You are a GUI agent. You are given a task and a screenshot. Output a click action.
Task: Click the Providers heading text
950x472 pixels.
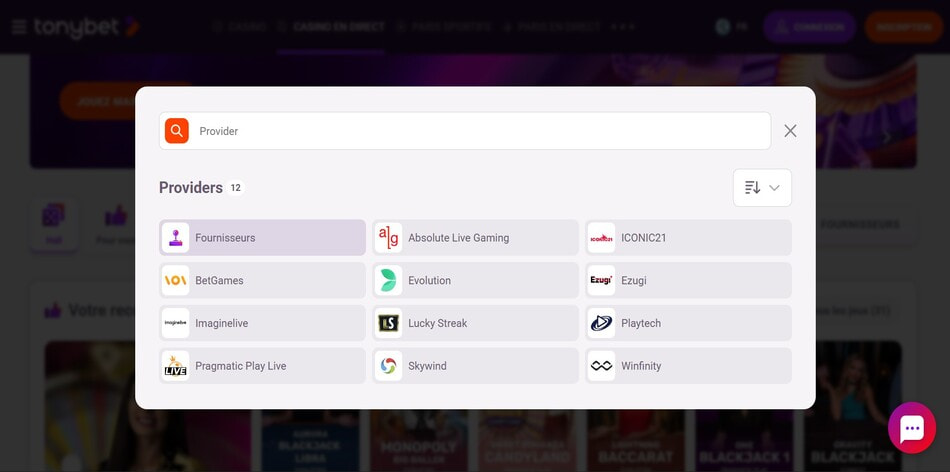[191, 188]
